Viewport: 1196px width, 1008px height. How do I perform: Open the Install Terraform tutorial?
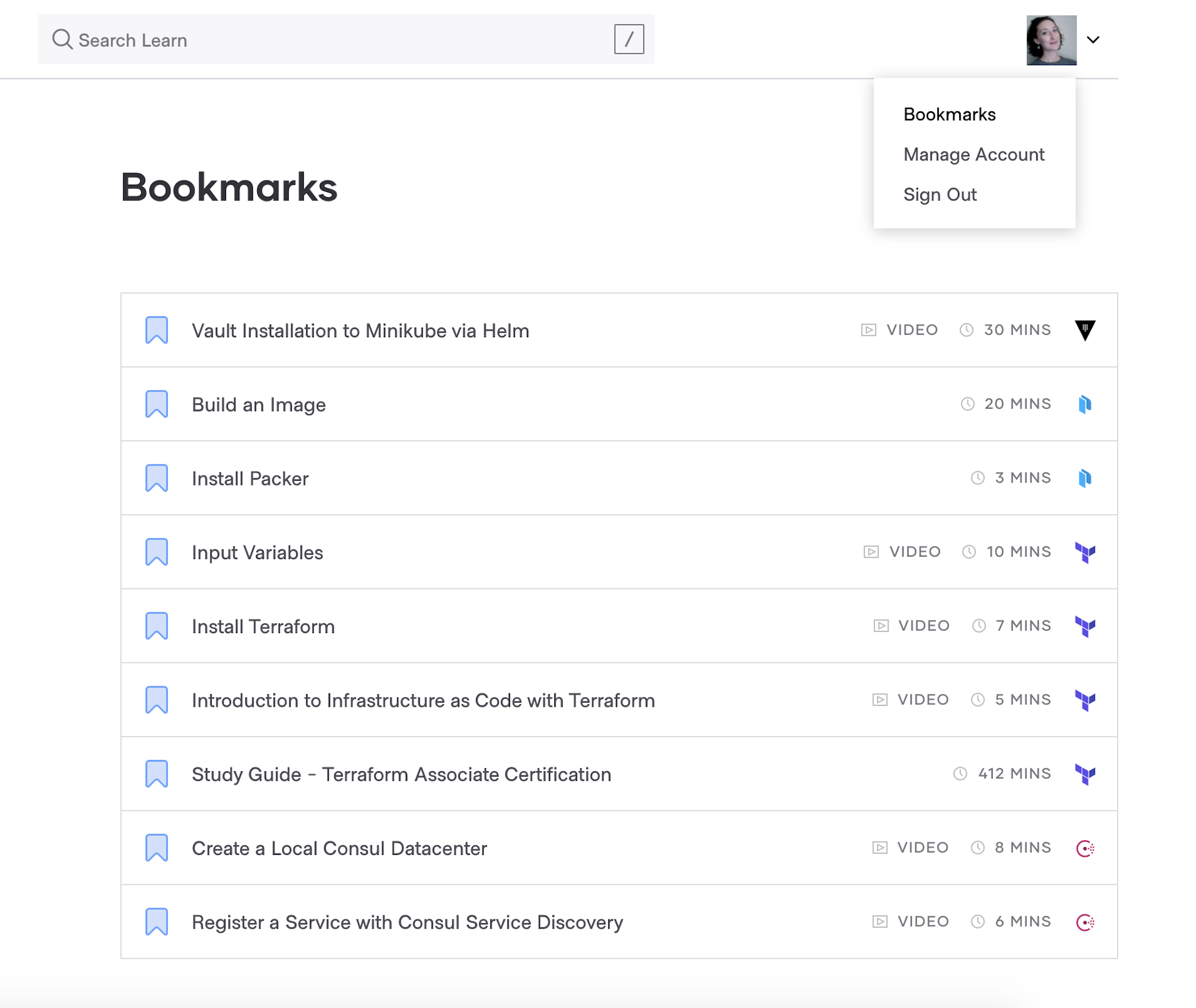(263, 626)
